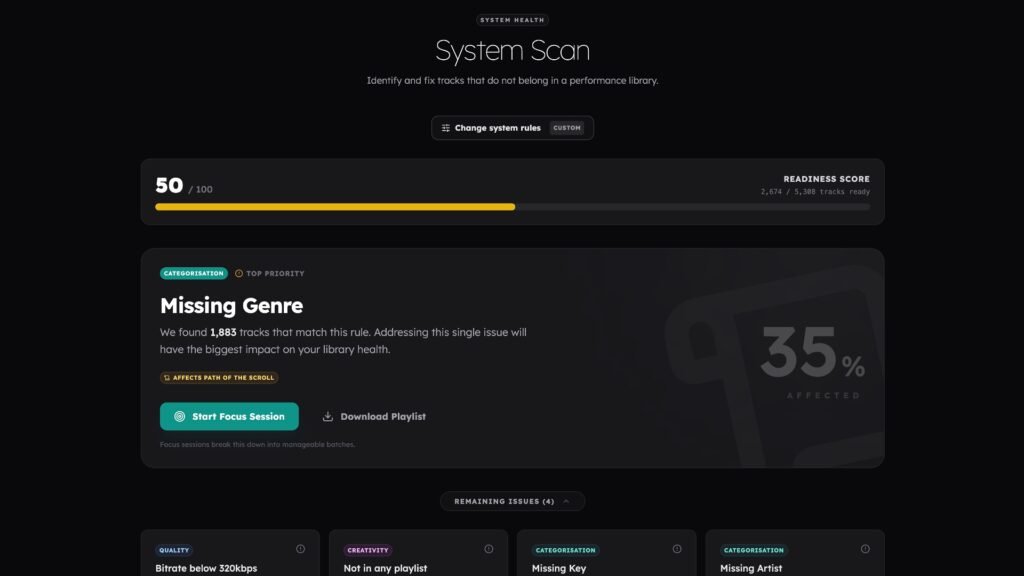Click the readiness score progress bar
Image resolution: width=1024 pixels, height=576 pixels.
click(512, 207)
